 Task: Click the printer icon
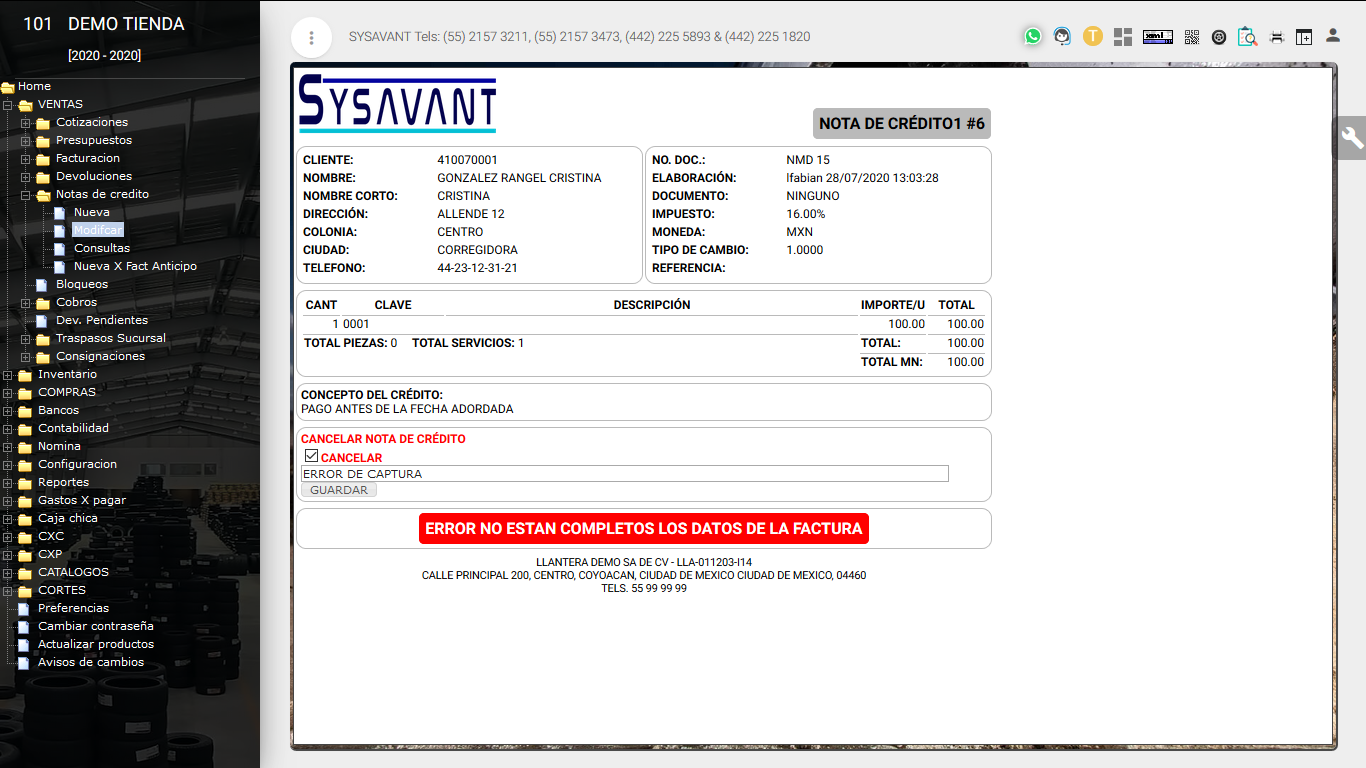click(1276, 37)
